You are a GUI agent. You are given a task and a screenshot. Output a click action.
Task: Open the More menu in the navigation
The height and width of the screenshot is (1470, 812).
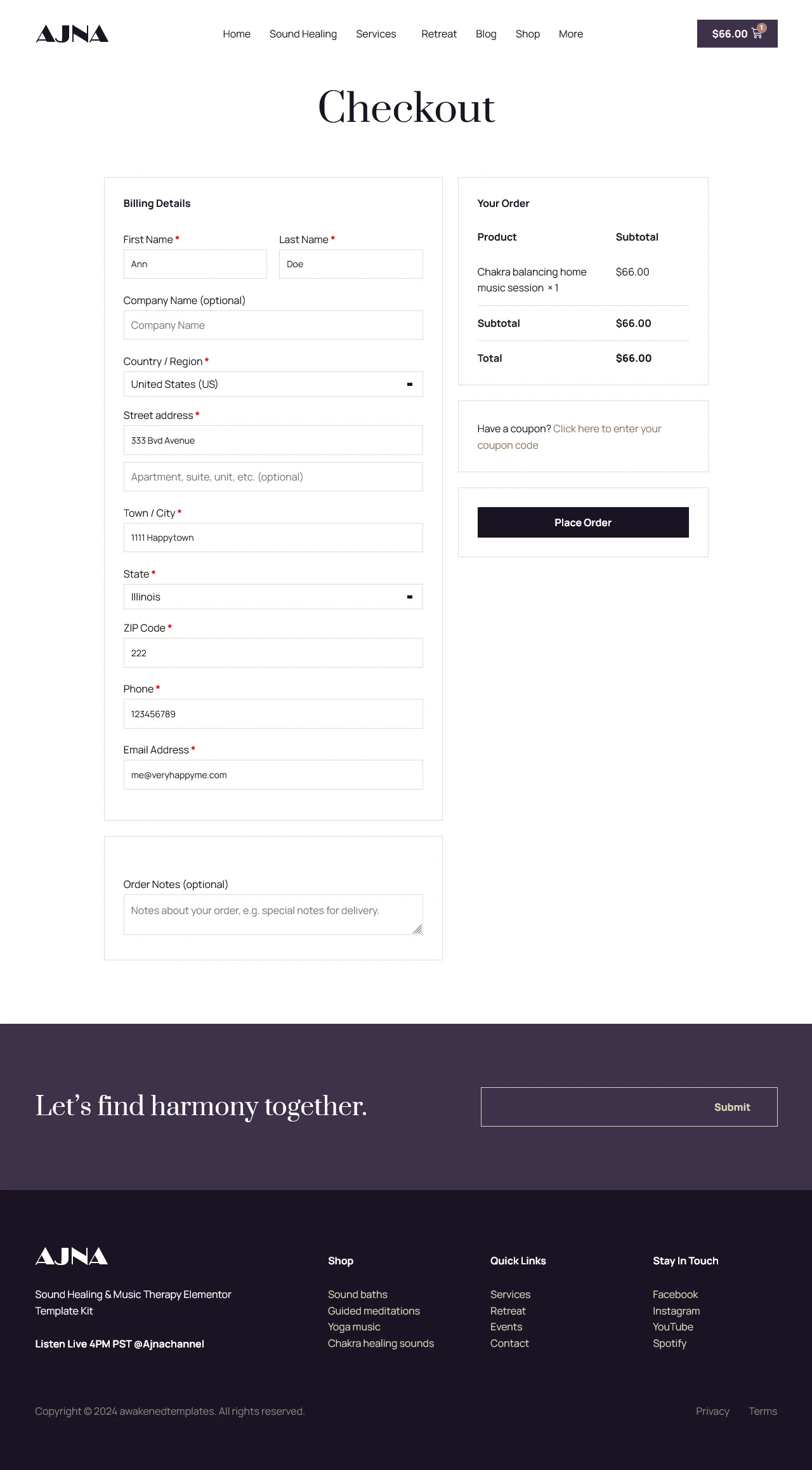tap(571, 34)
